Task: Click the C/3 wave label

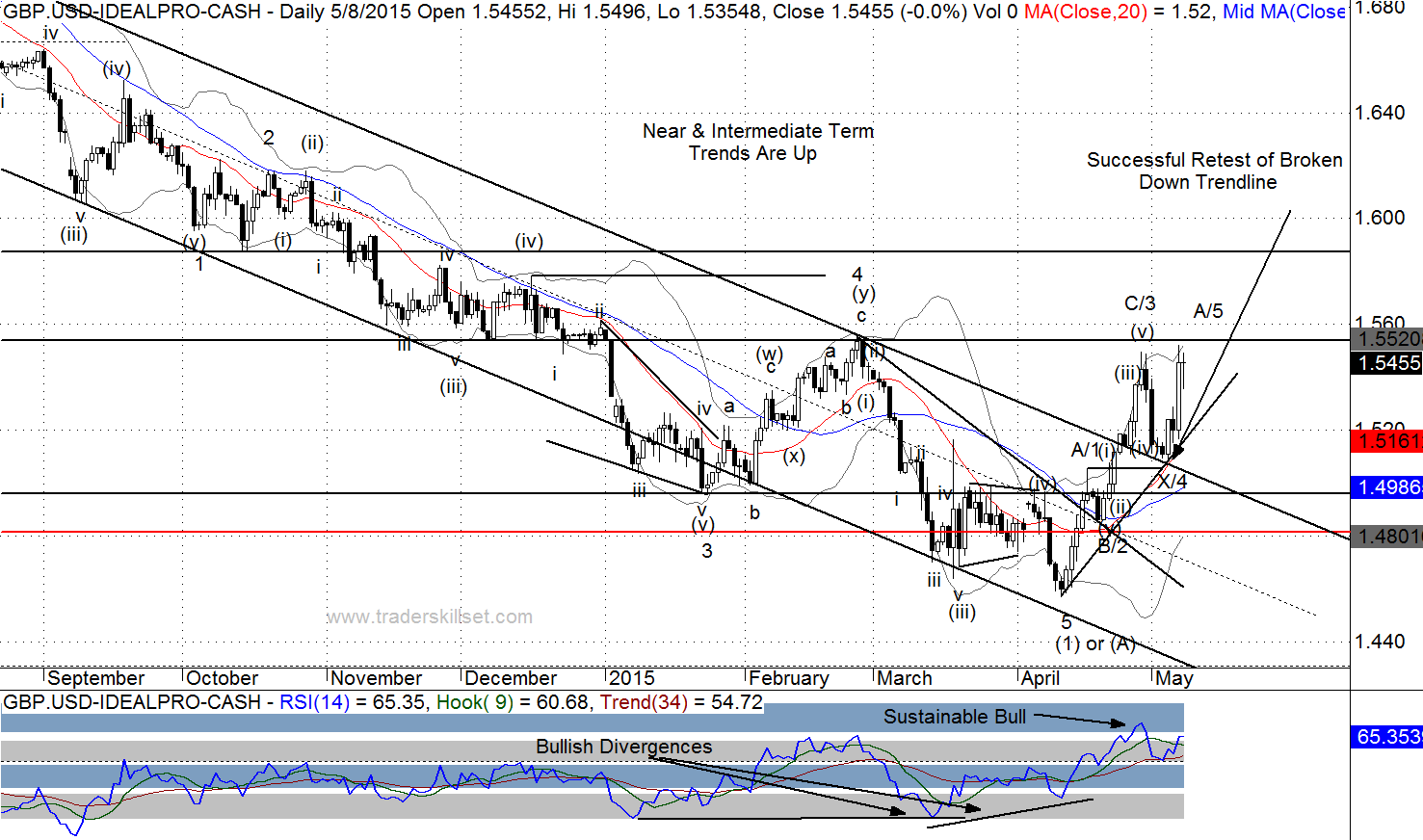Action: click(x=1140, y=303)
